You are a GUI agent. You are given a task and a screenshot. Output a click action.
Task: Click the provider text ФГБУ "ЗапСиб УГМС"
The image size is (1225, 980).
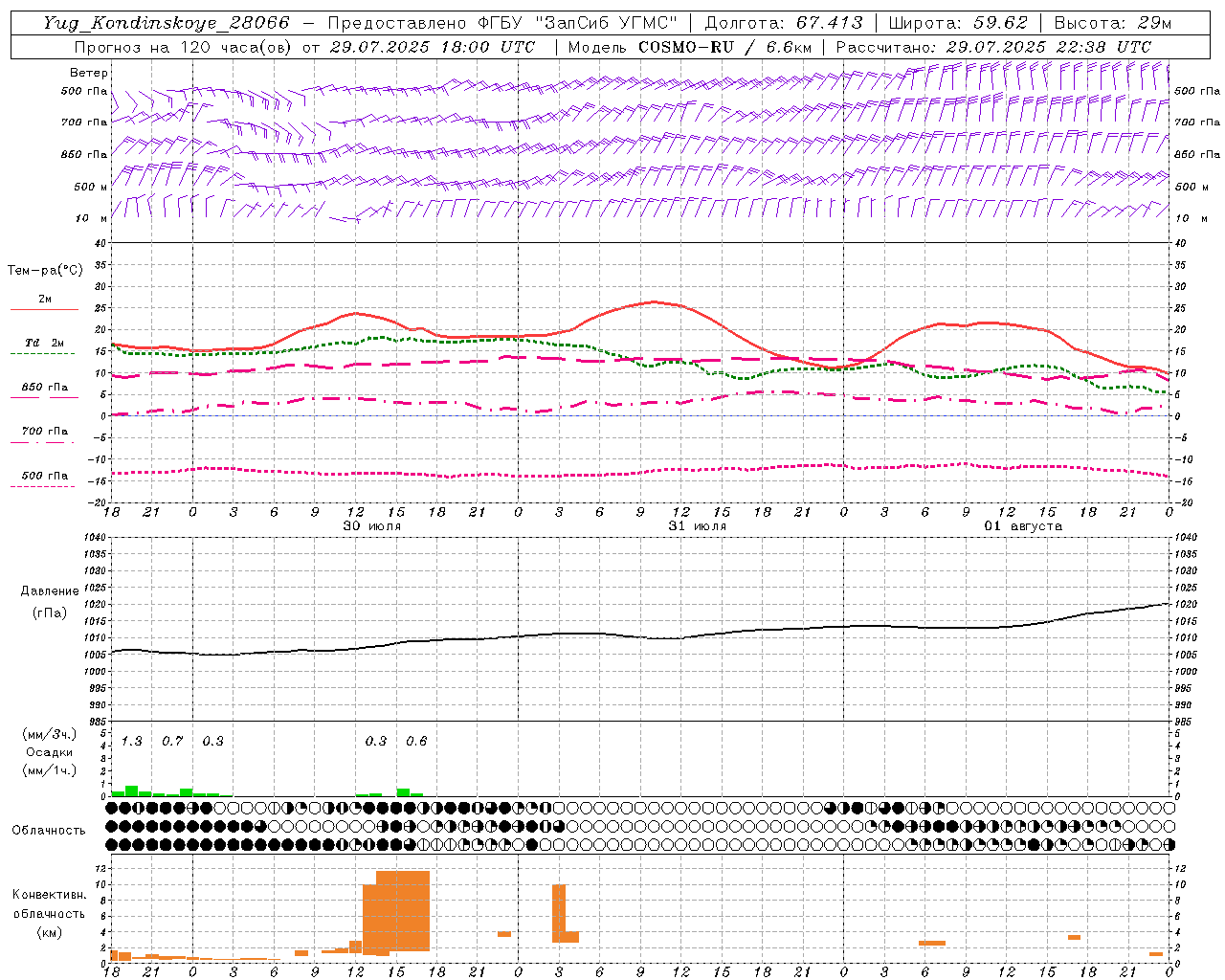[x=578, y=23]
